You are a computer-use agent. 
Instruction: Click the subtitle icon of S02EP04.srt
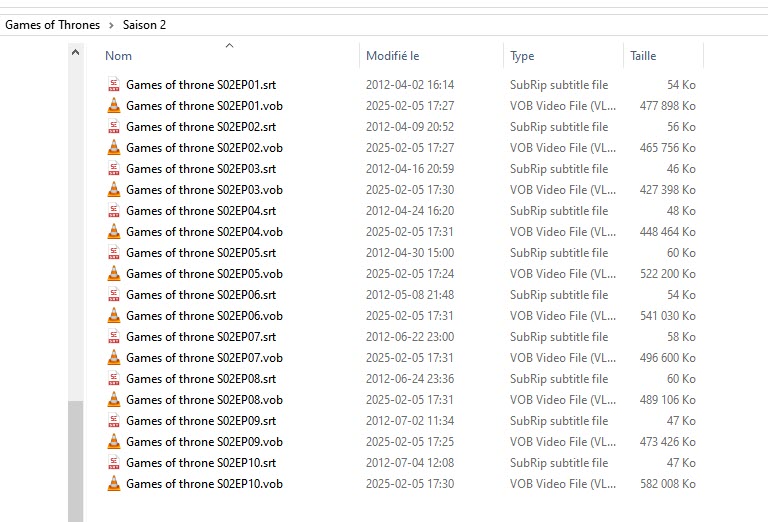pos(114,211)
